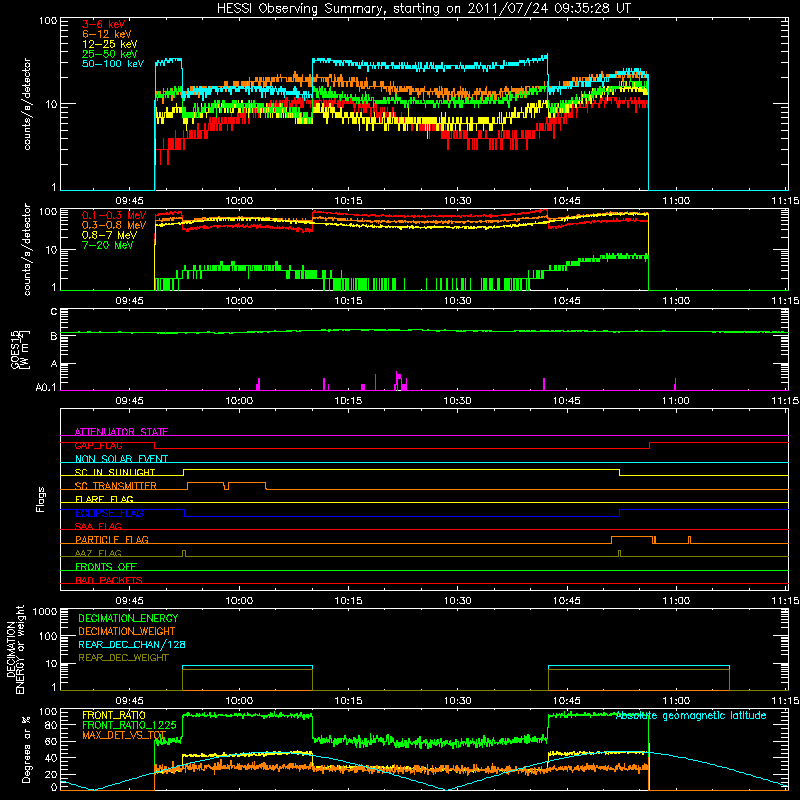Select the GAP_FLAG label
The image size is (800, 800).
(x=98, y=445)
